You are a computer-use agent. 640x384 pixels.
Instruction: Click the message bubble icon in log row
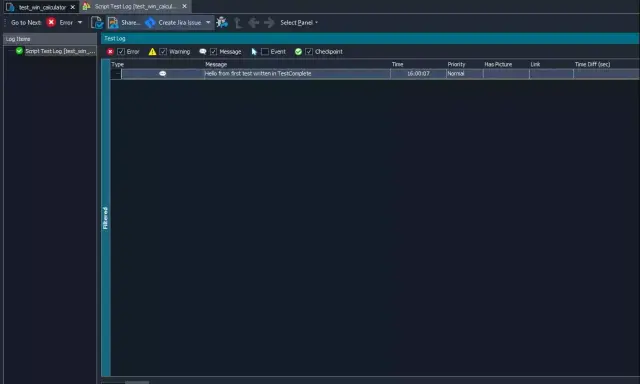click(162, 74)
